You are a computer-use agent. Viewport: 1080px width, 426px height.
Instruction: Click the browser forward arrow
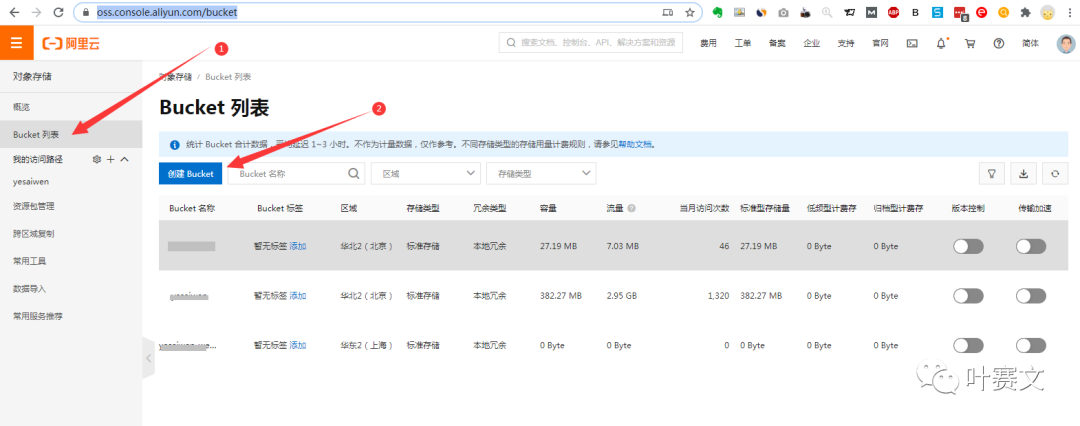click(x=36, y=12)
